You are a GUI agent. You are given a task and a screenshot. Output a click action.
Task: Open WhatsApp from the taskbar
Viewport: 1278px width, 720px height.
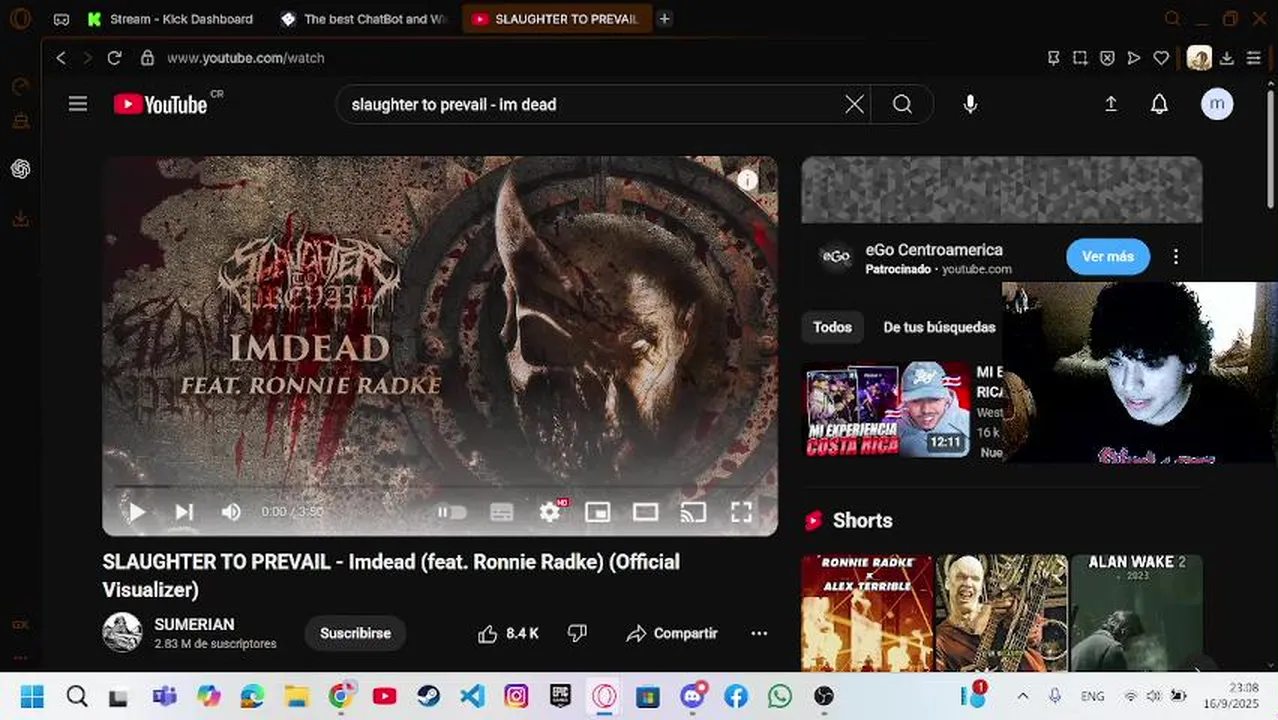[780, 696]
